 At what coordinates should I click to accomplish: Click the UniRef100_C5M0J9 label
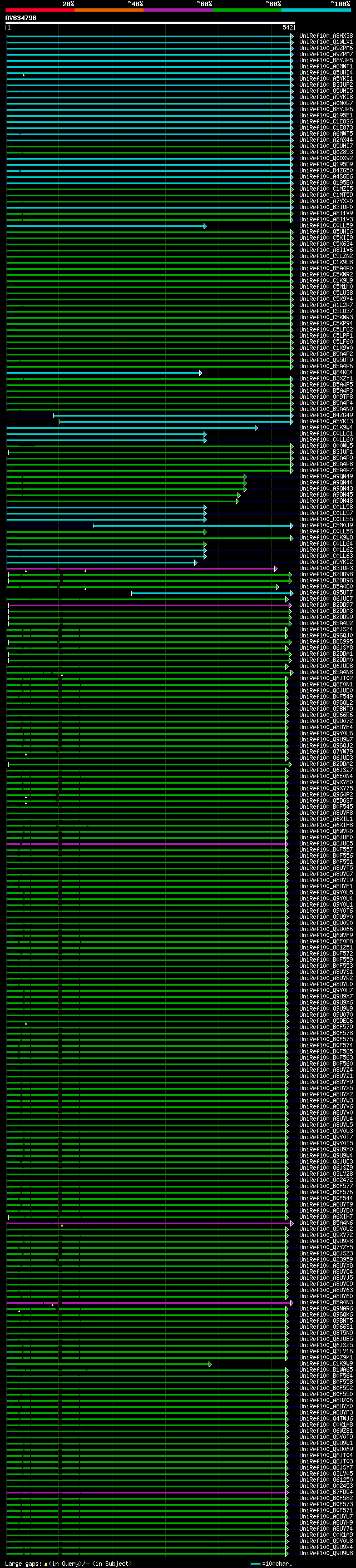pyautogui.click(x=325, y=525)
